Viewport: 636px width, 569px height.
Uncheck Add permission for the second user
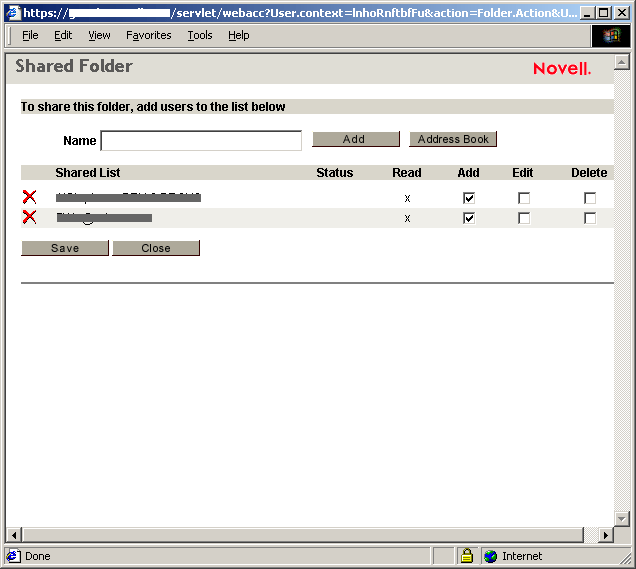pos(469,218)
